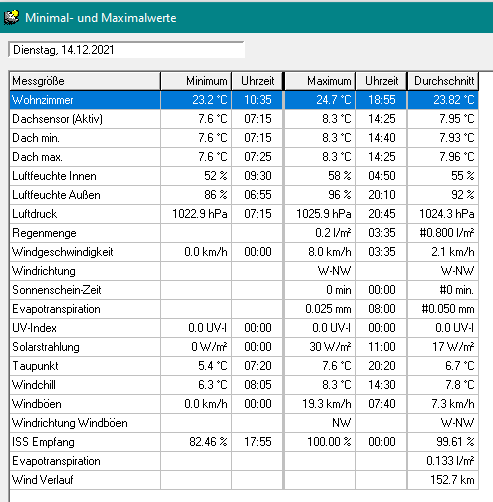Select the Luftfeuchte Innen row
This screenshot has height=502, width=493.
coord(244,176)
